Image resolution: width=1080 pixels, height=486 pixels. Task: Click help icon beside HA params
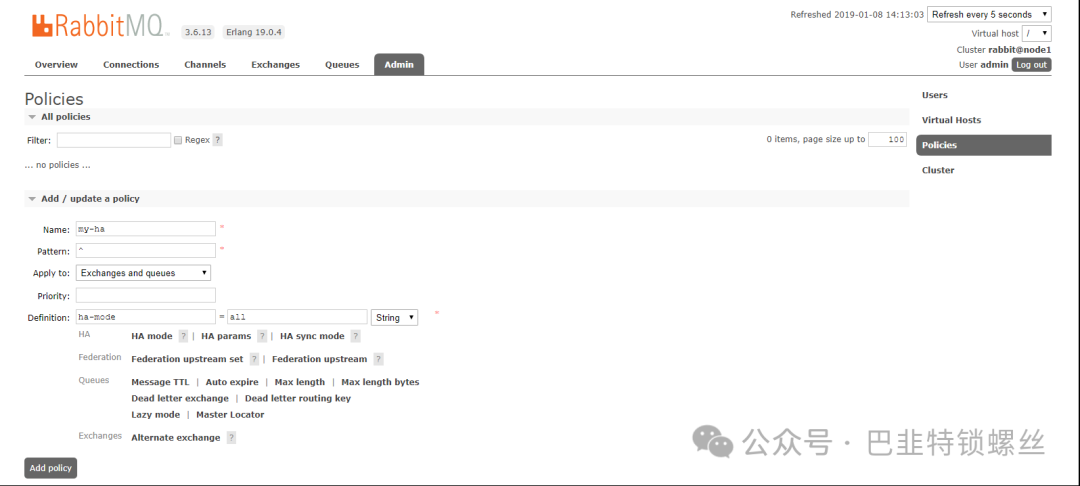262,336
